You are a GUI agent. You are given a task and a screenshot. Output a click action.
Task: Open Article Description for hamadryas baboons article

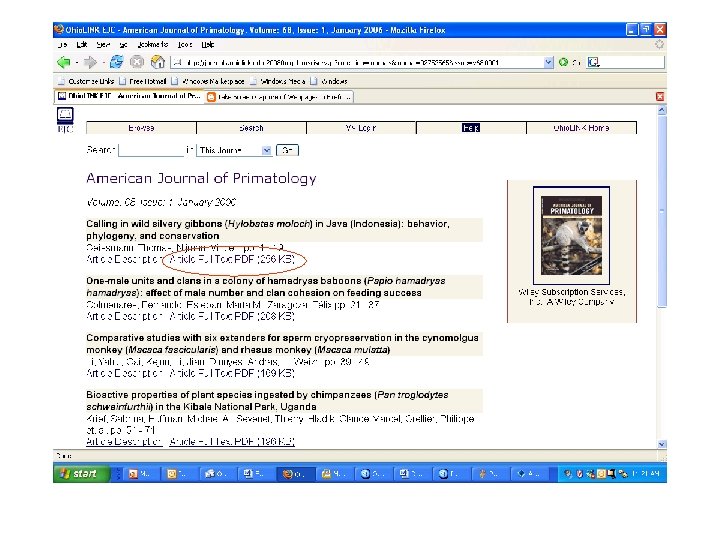[124, 316]
